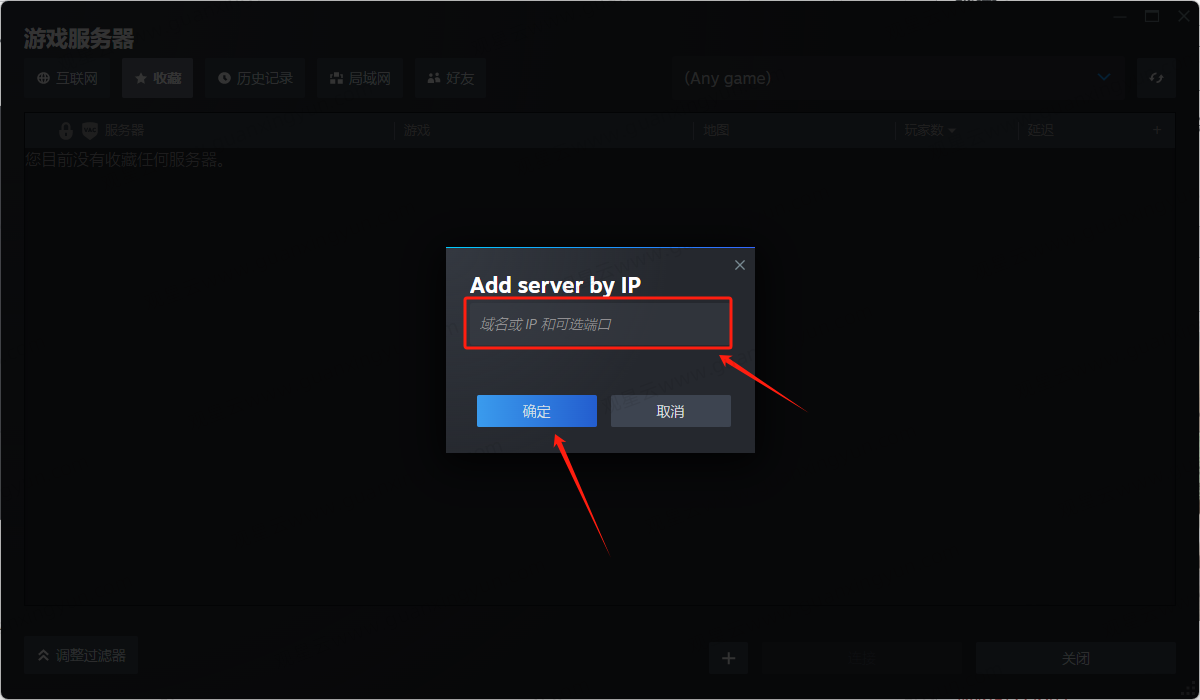Click the password lock column icon
Image resolution: width=1200 pixels, height=700 pixels.
tap(66, 130)
